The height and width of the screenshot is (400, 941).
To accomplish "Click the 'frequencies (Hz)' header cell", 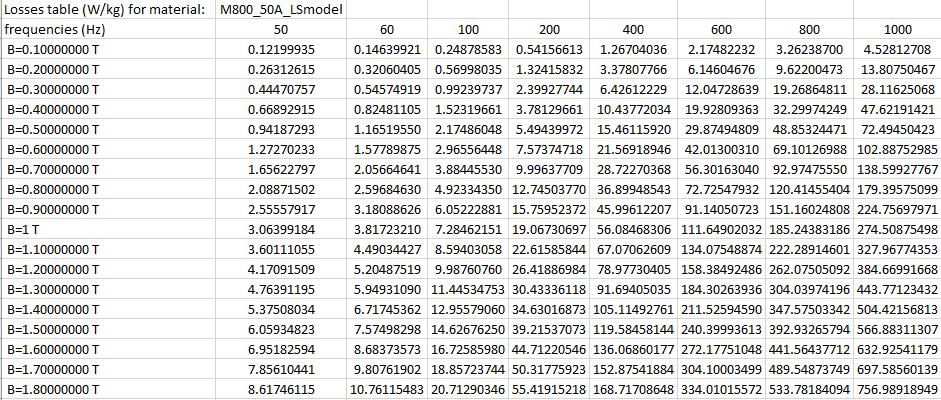I will tap(108, 29).
